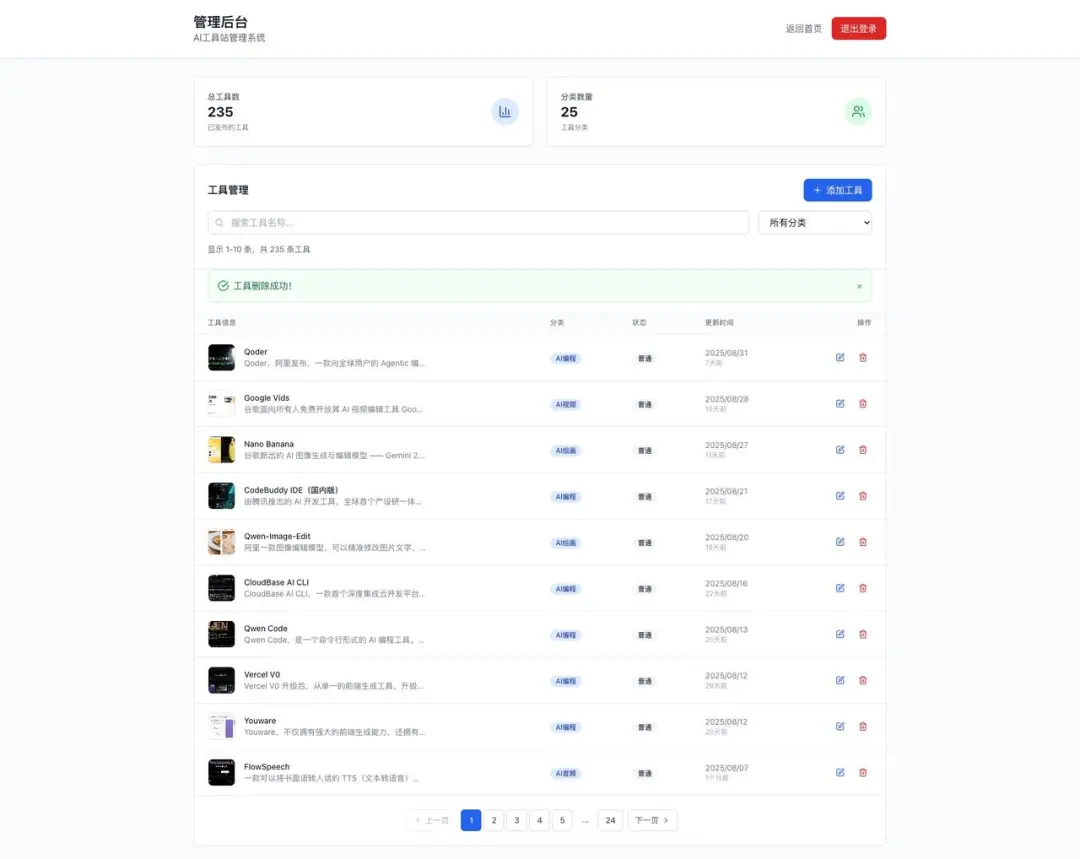
Task: Click the 管理后台 page title
Action: pos(220,22)
